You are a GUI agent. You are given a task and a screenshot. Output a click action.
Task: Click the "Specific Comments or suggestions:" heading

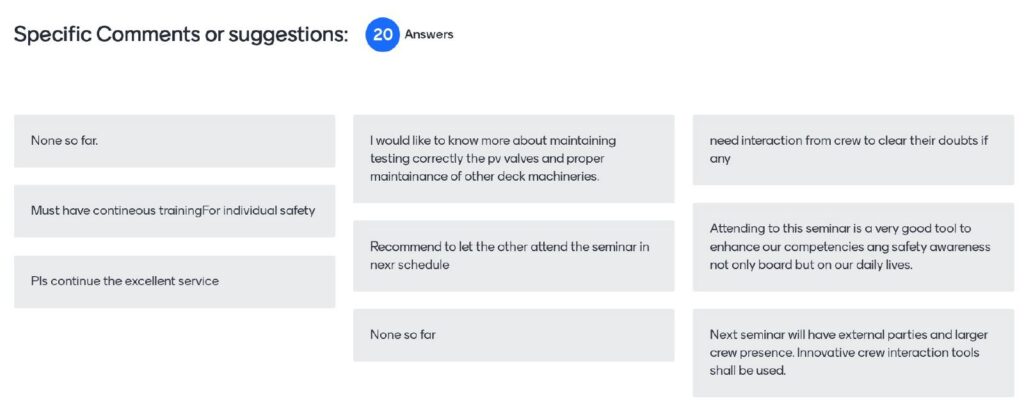[181, 35]
